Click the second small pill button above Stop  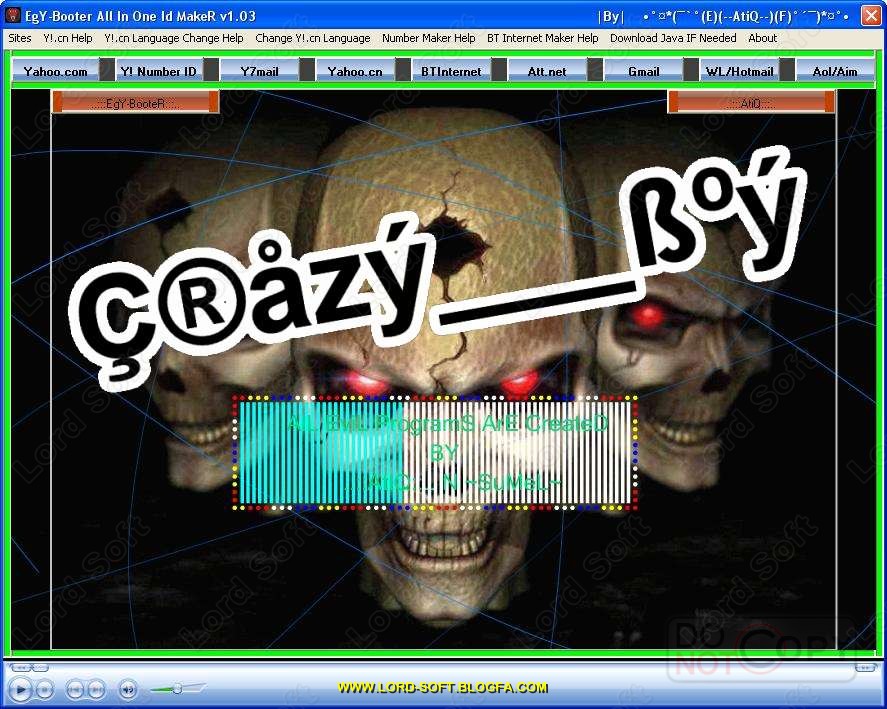[x=40, y=668]
